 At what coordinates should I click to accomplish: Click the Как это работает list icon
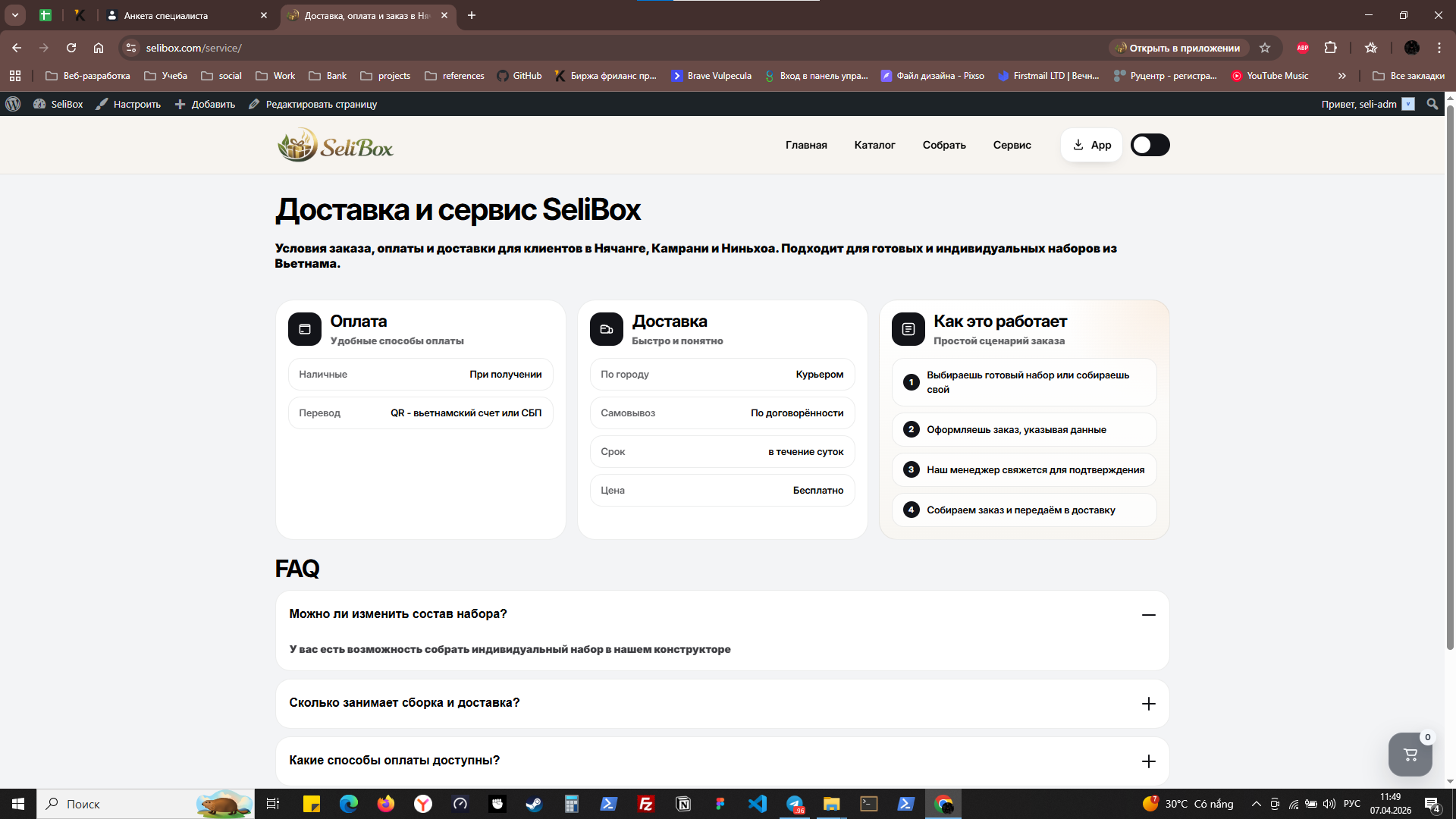[x=908, y=329]
